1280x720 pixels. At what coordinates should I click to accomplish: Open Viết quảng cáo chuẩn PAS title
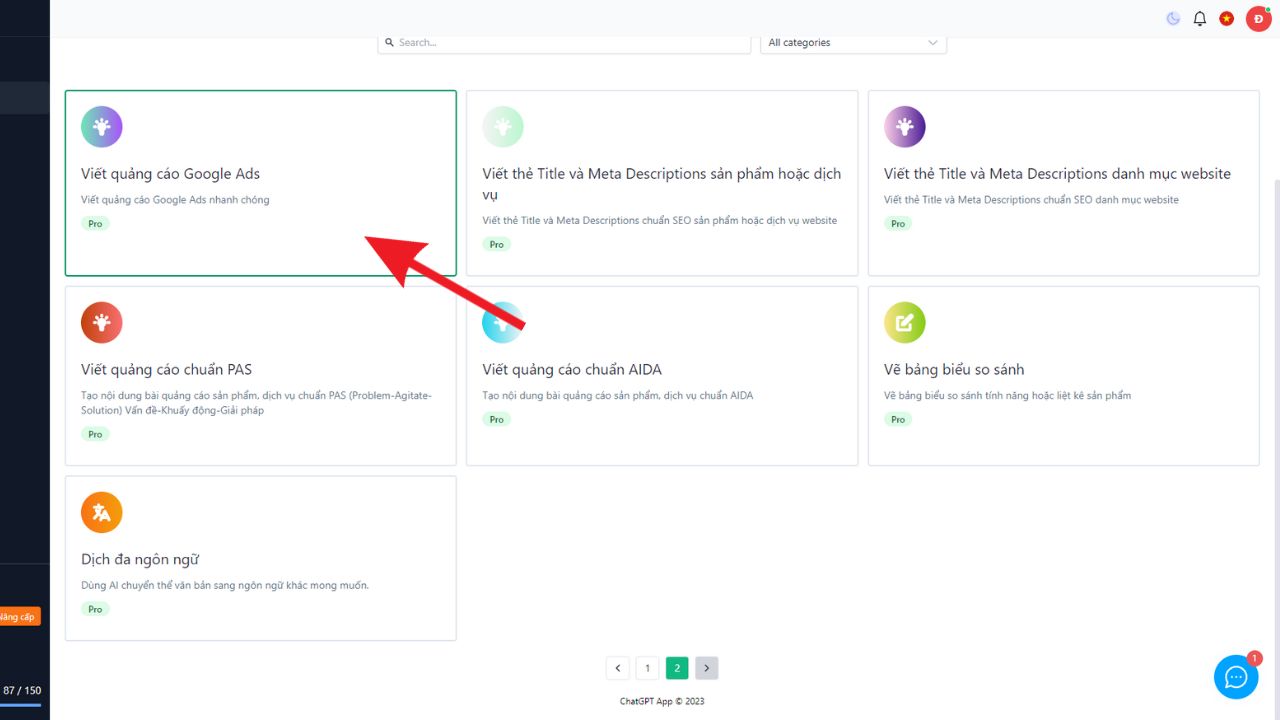coord(167,370)
